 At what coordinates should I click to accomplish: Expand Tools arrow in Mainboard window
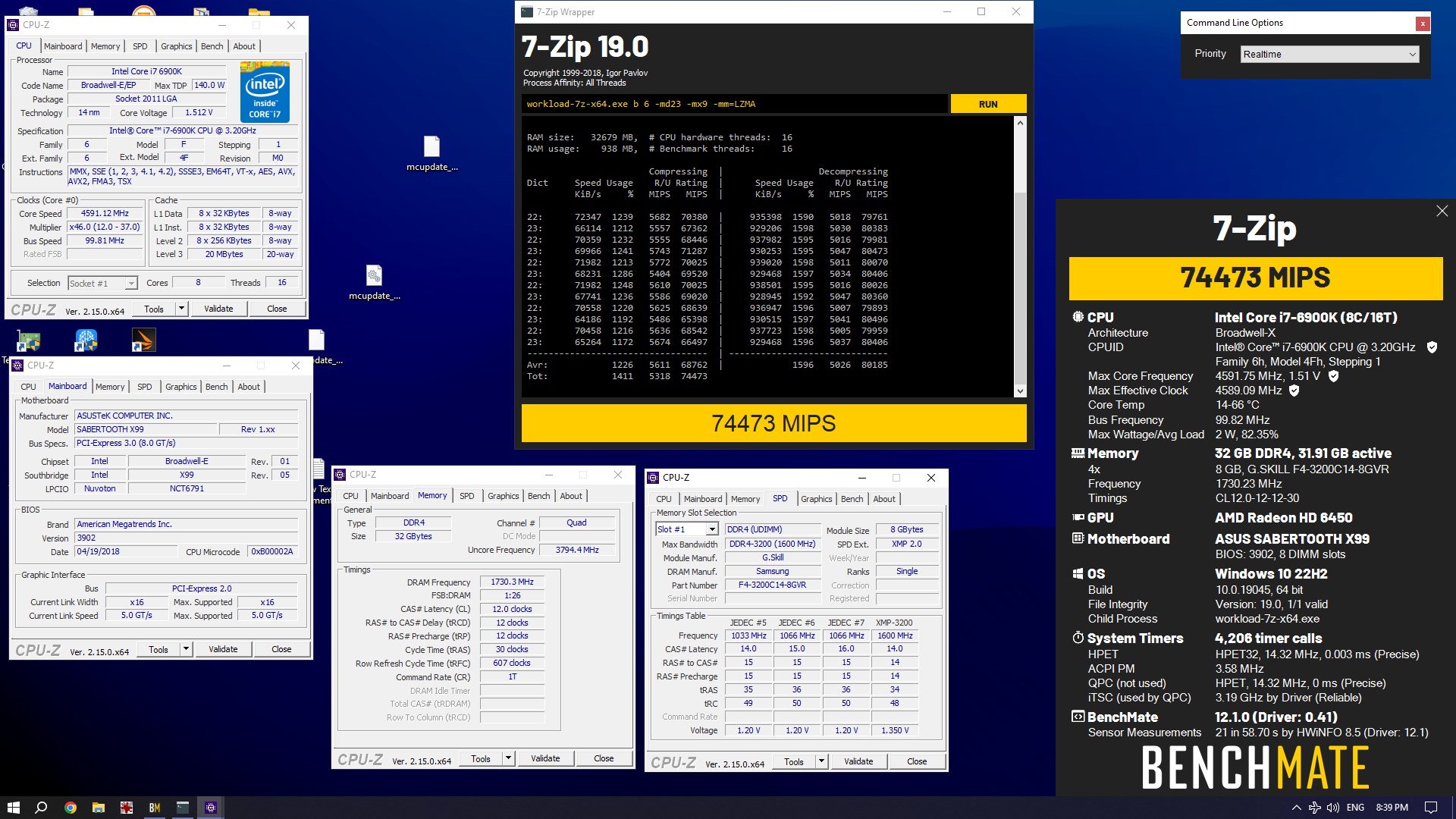[186, 649]
